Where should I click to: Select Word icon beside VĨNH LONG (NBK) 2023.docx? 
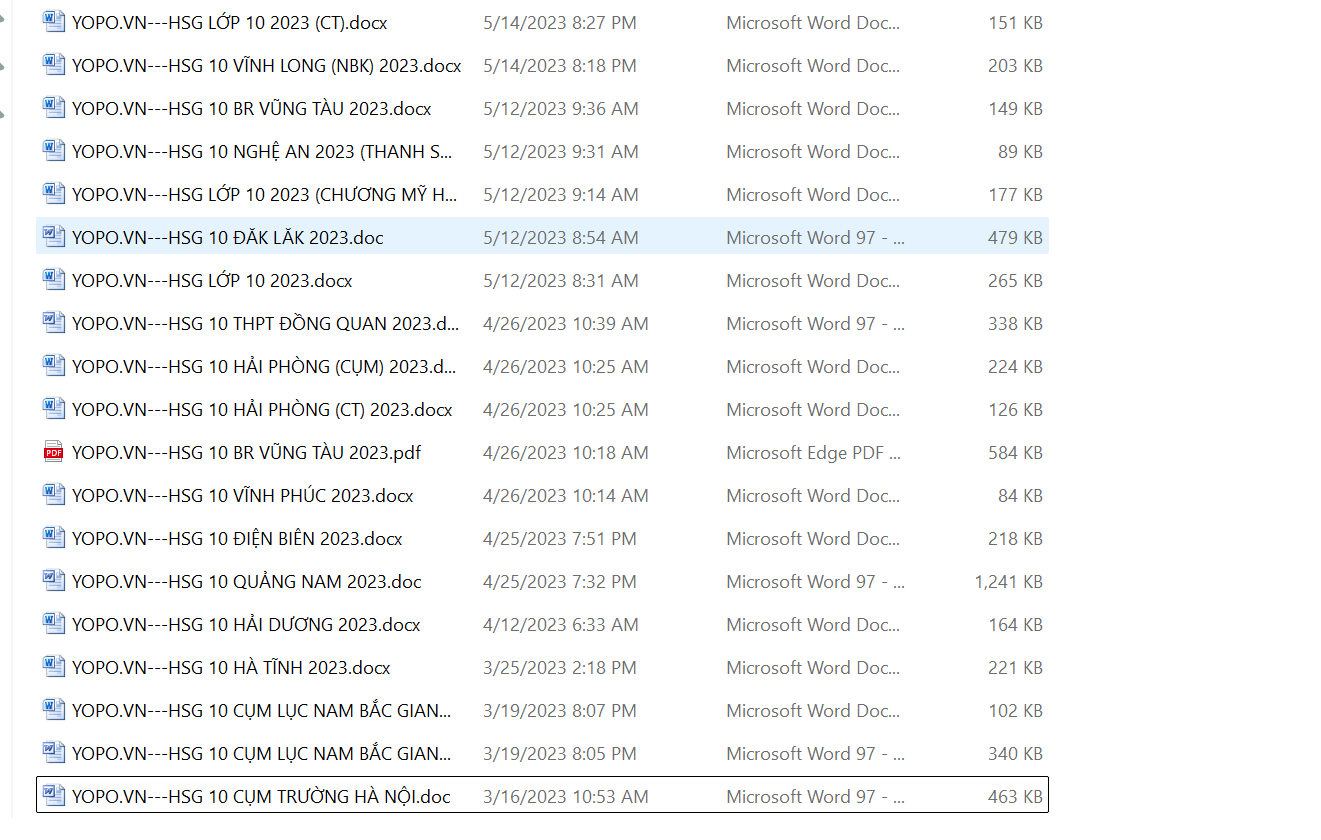[x=54, y=66]
